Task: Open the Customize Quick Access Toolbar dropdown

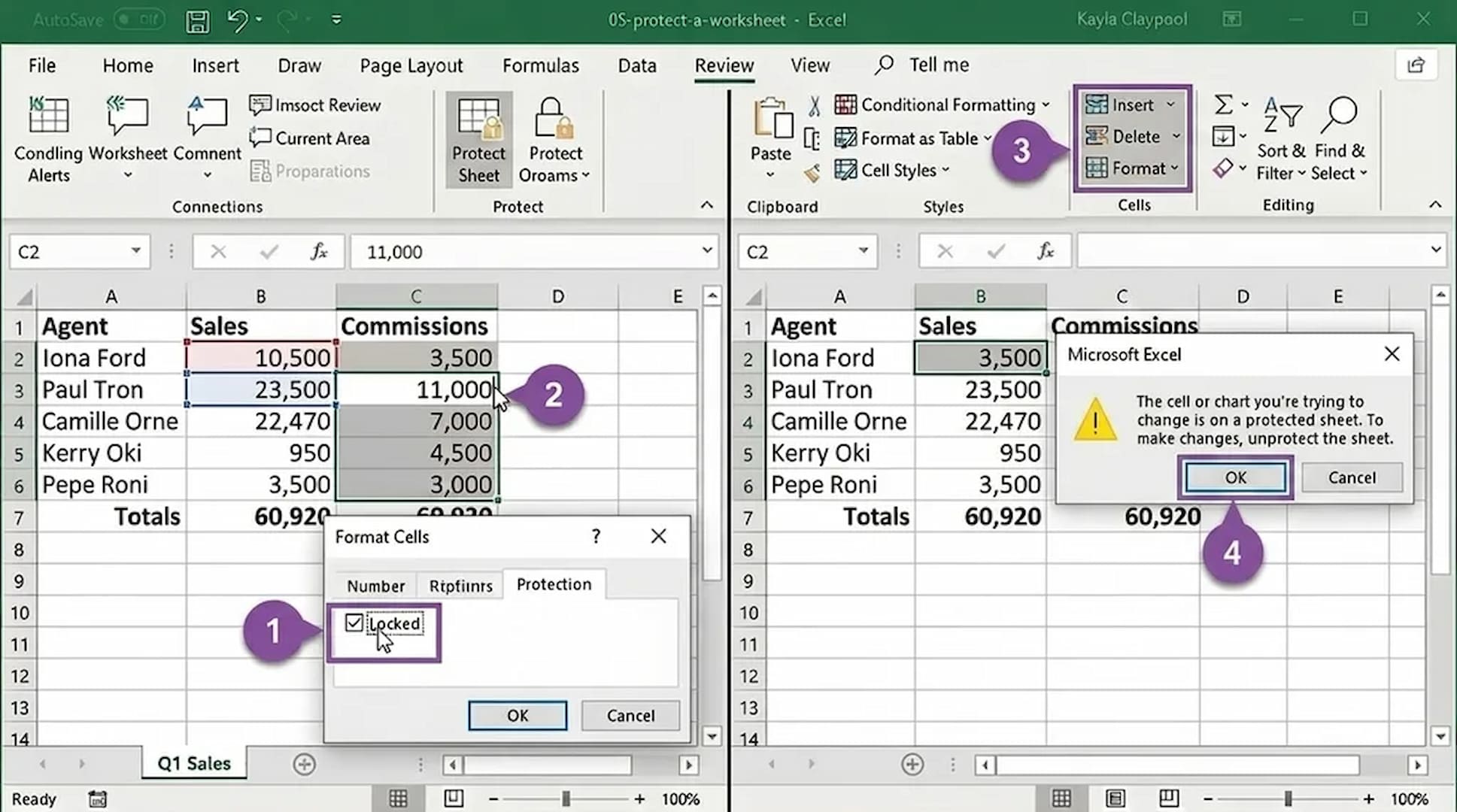Action: [x=336, y=20]
